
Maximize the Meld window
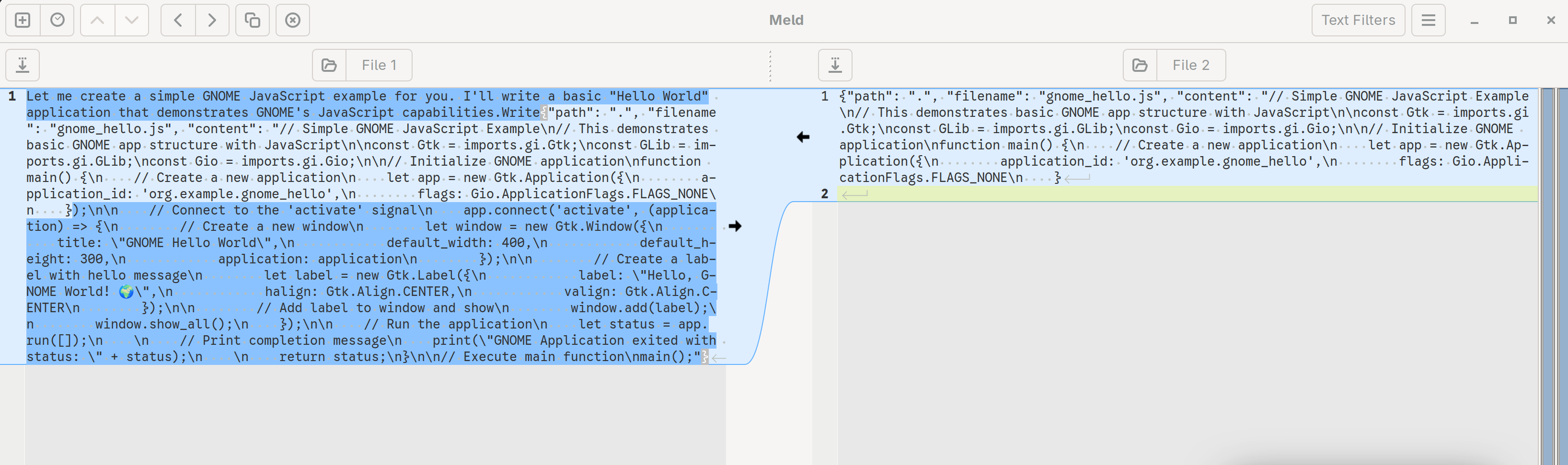point(1512,20)
